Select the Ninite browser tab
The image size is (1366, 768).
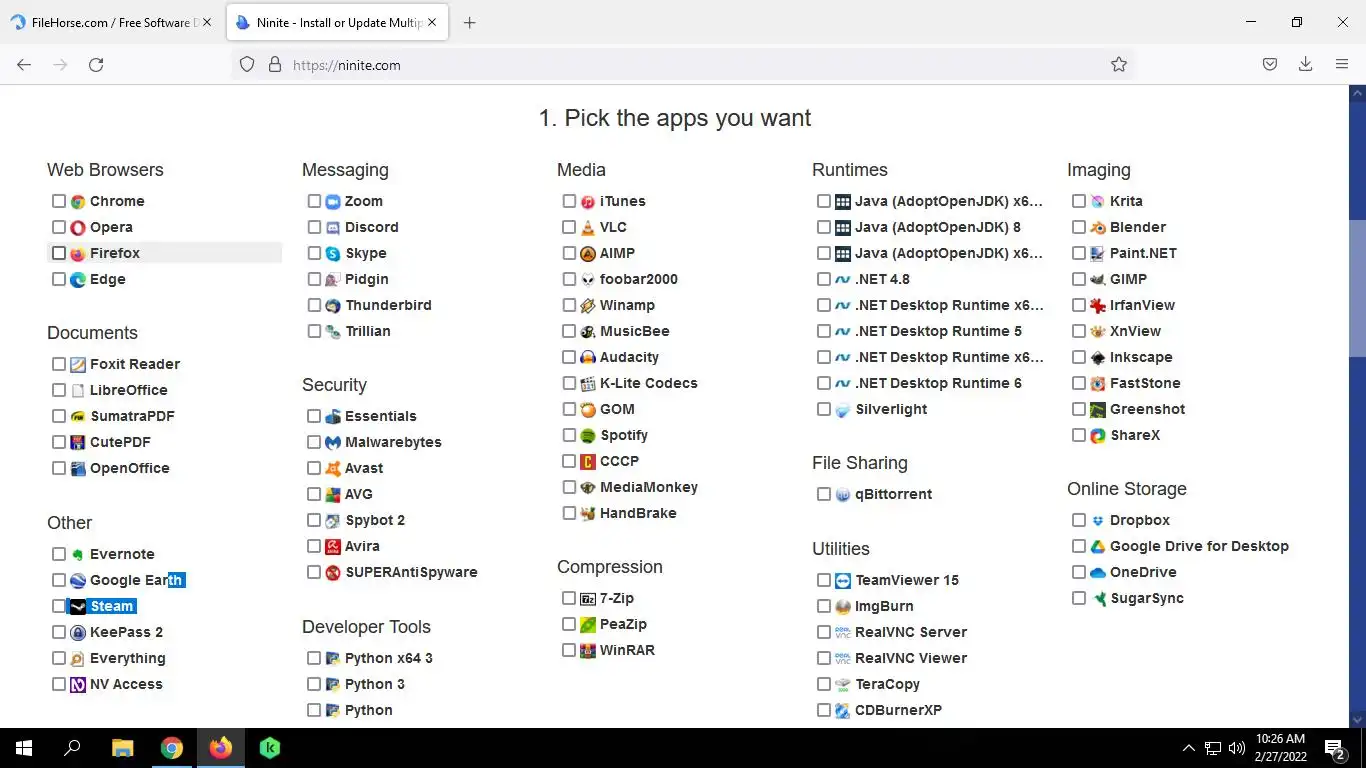337,22
